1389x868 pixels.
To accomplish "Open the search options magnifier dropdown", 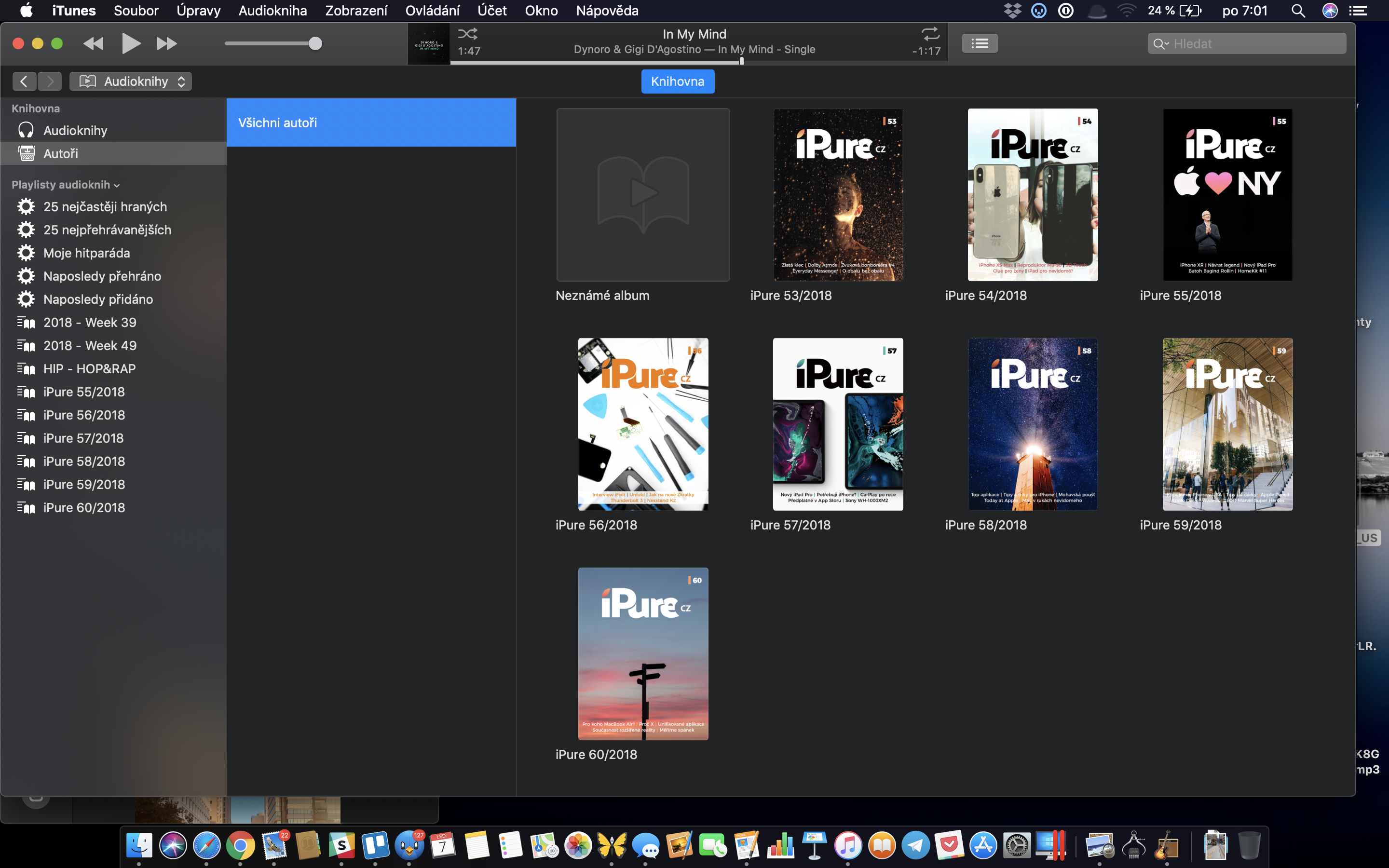I will tap(1160, 43).
